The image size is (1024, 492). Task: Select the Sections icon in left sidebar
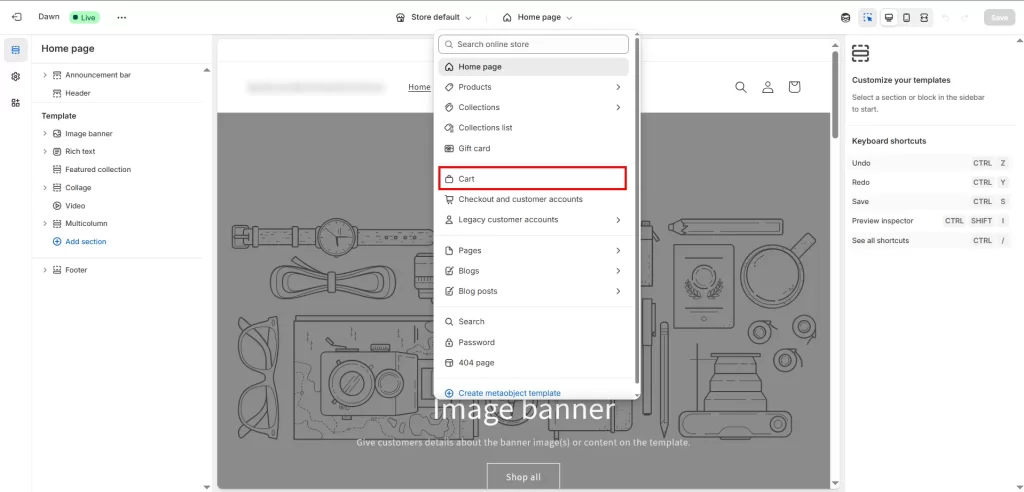[15, 49]
